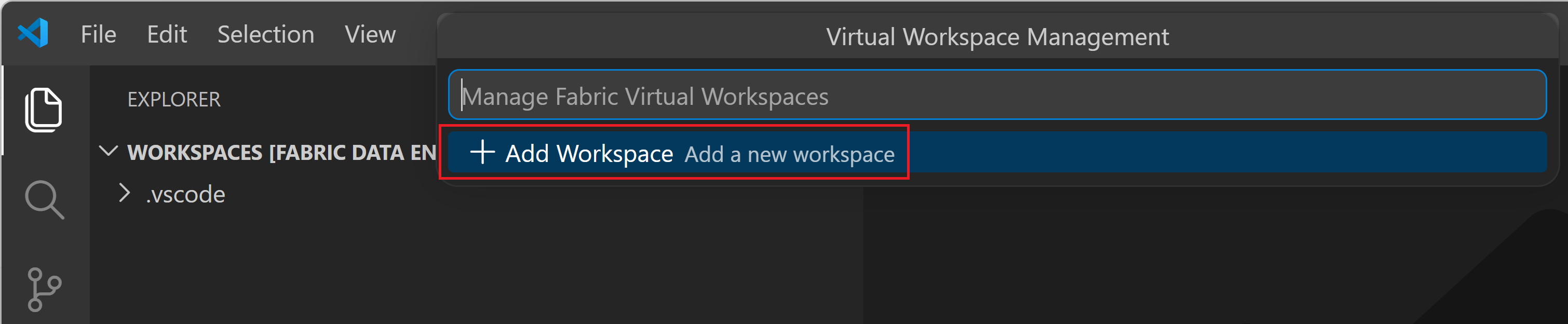
Task: Collapse the WORKSPACES section chevron
Action: [x=109, y=151]
